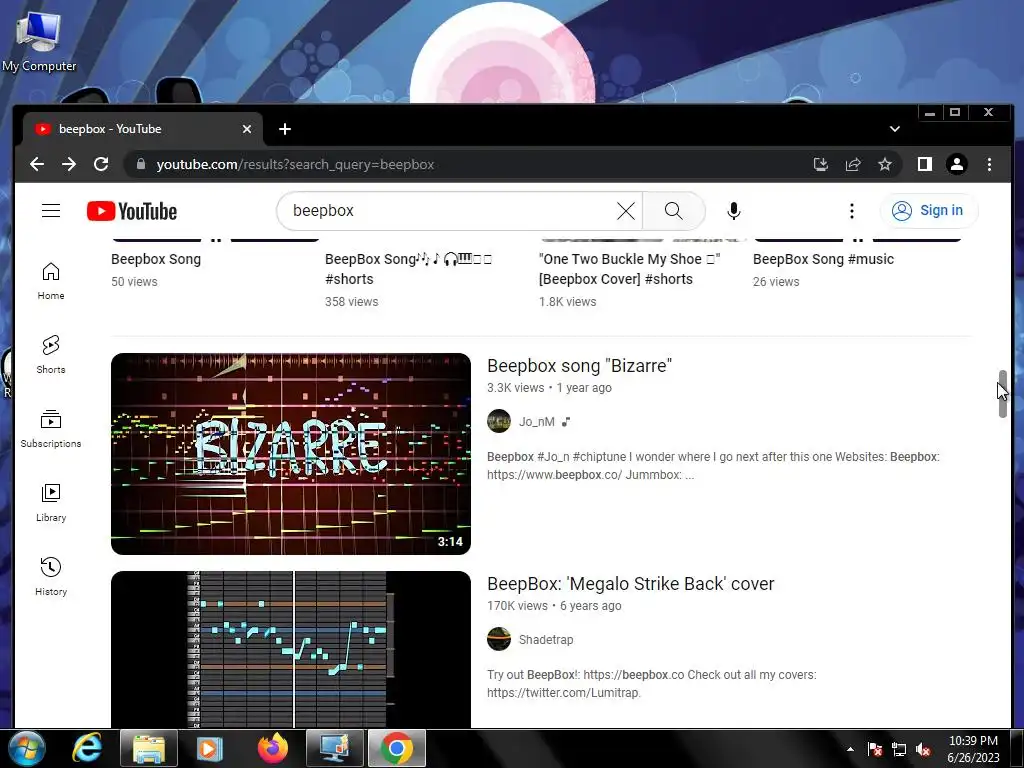This screenshot has height=768, width=1024.
Task: Open 'Megalo Strike Back' cover title
Action: click(631, 584)
